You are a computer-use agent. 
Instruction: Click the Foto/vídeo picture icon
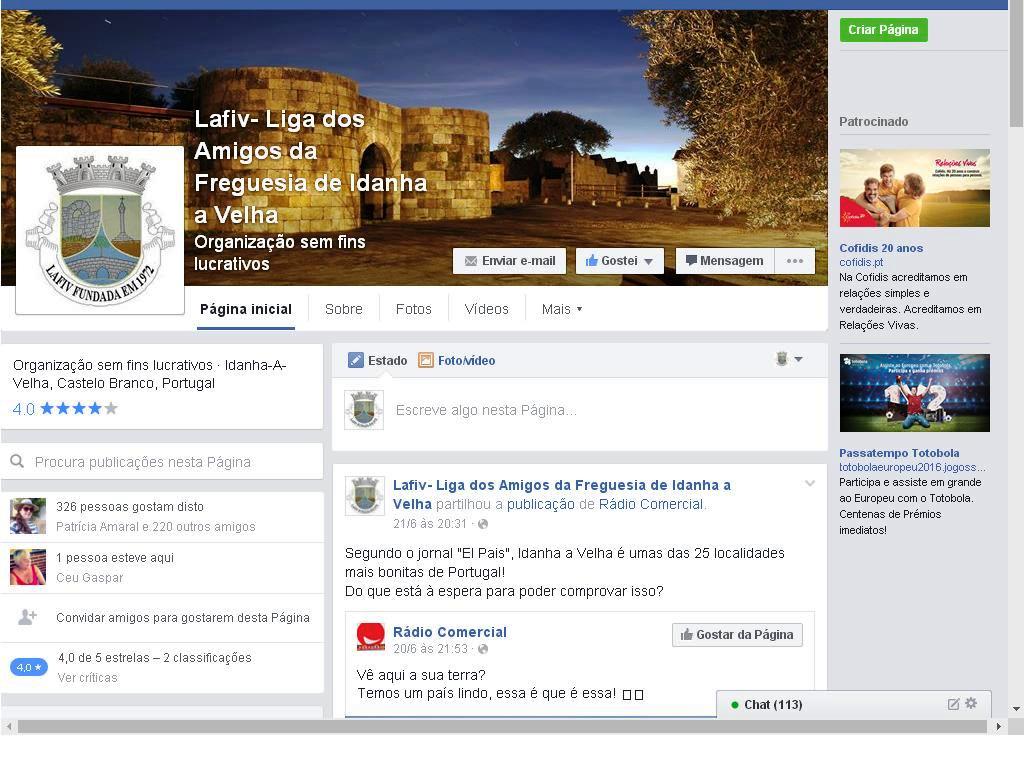426,360
